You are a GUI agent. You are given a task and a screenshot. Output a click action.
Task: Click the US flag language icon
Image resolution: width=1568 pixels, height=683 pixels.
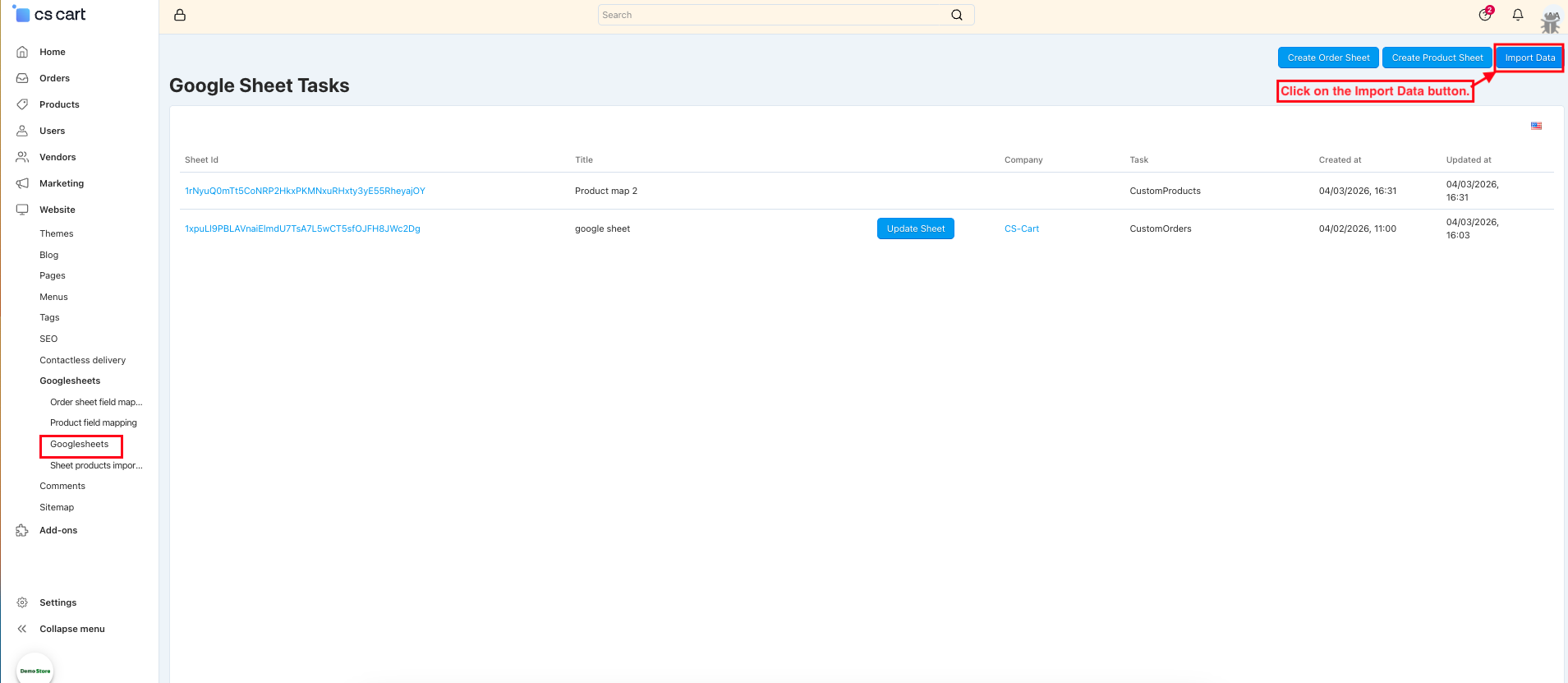(x=1536, y=126)
